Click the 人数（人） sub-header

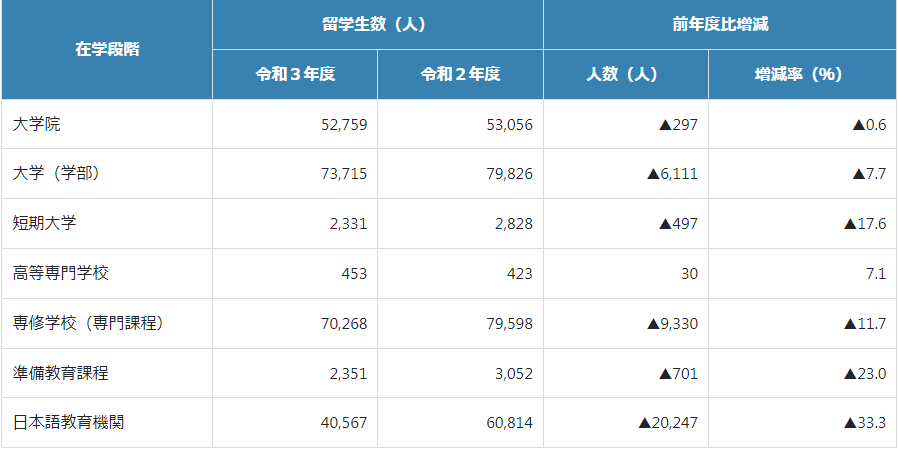625,74
